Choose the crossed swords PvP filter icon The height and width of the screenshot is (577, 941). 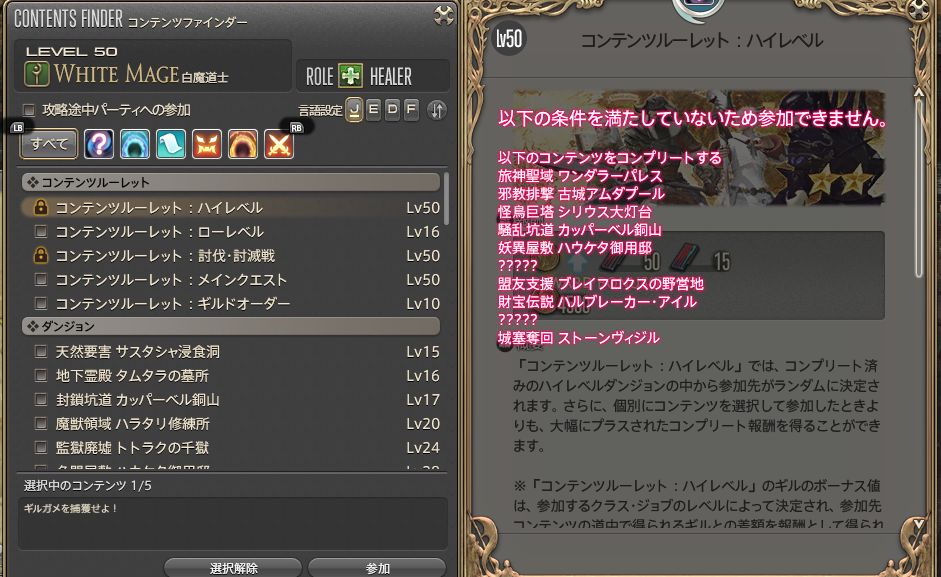coord(279,144)
